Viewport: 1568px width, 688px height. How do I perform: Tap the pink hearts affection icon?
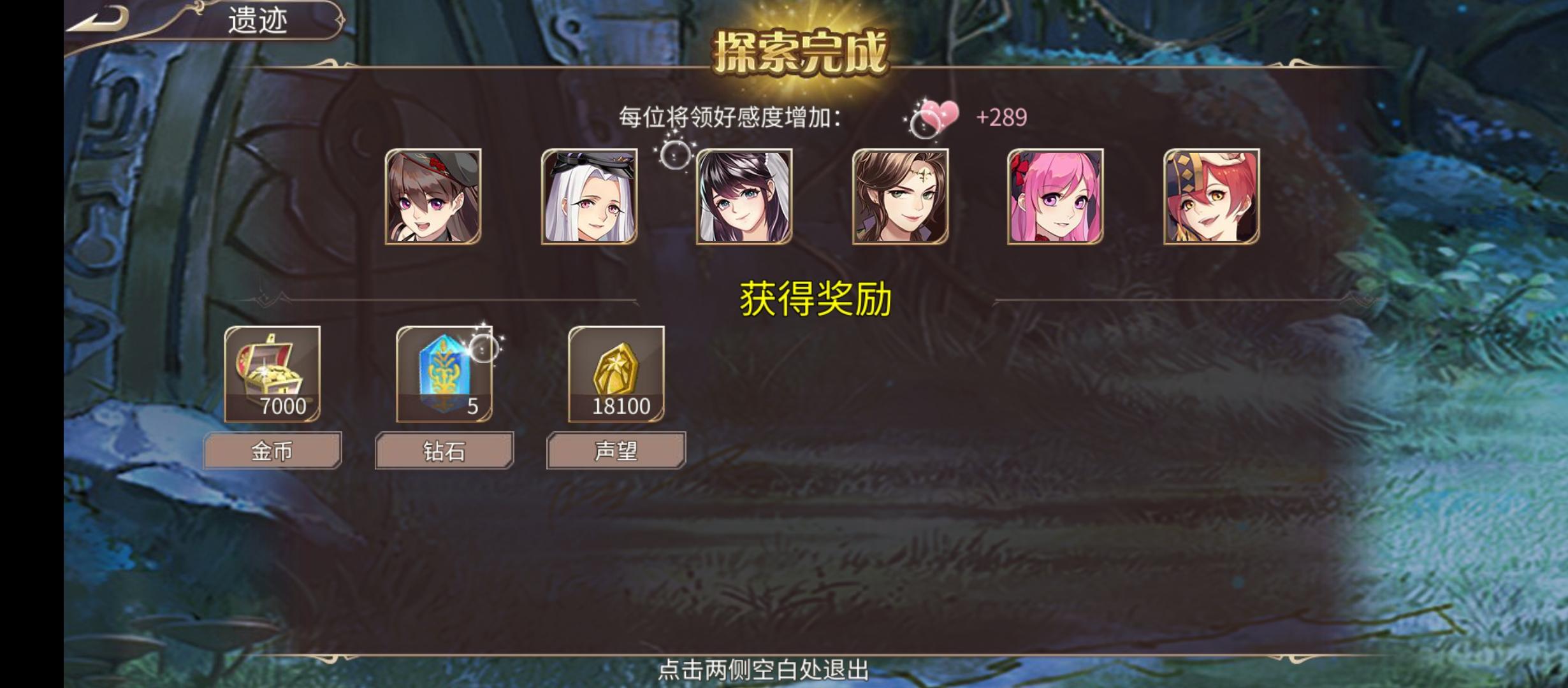935,117
